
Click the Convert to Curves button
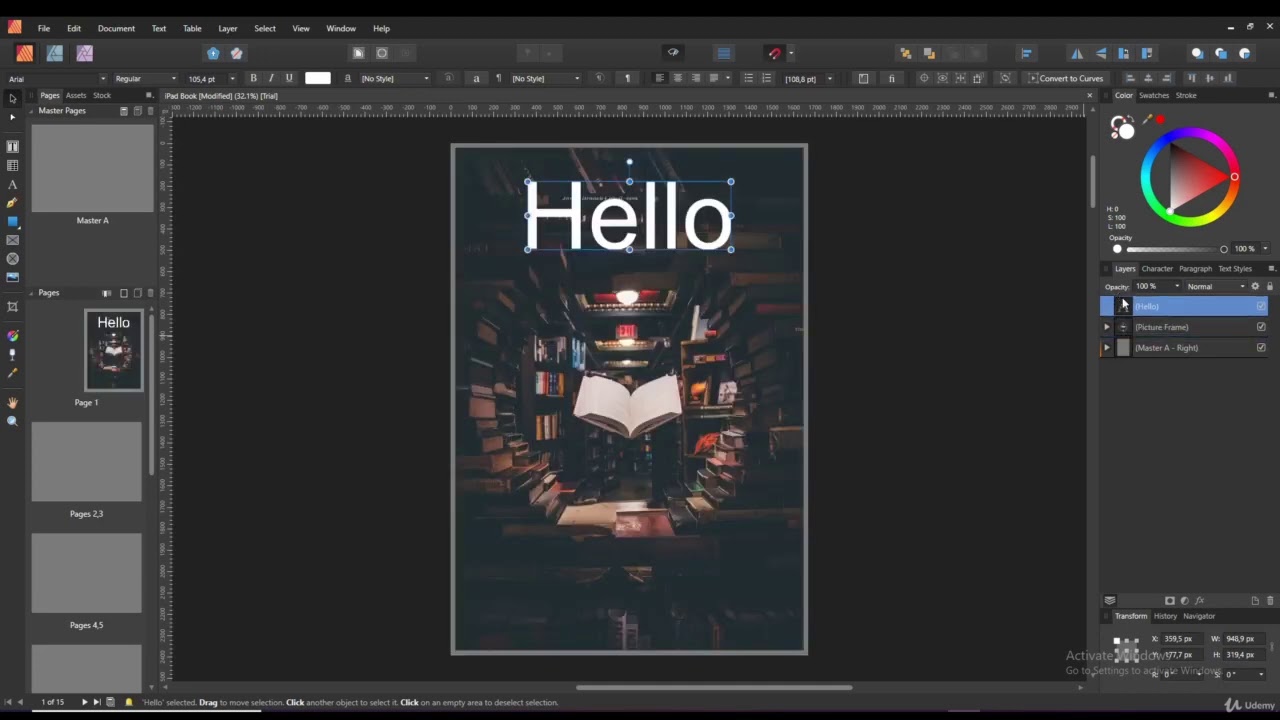point(1066,79)
